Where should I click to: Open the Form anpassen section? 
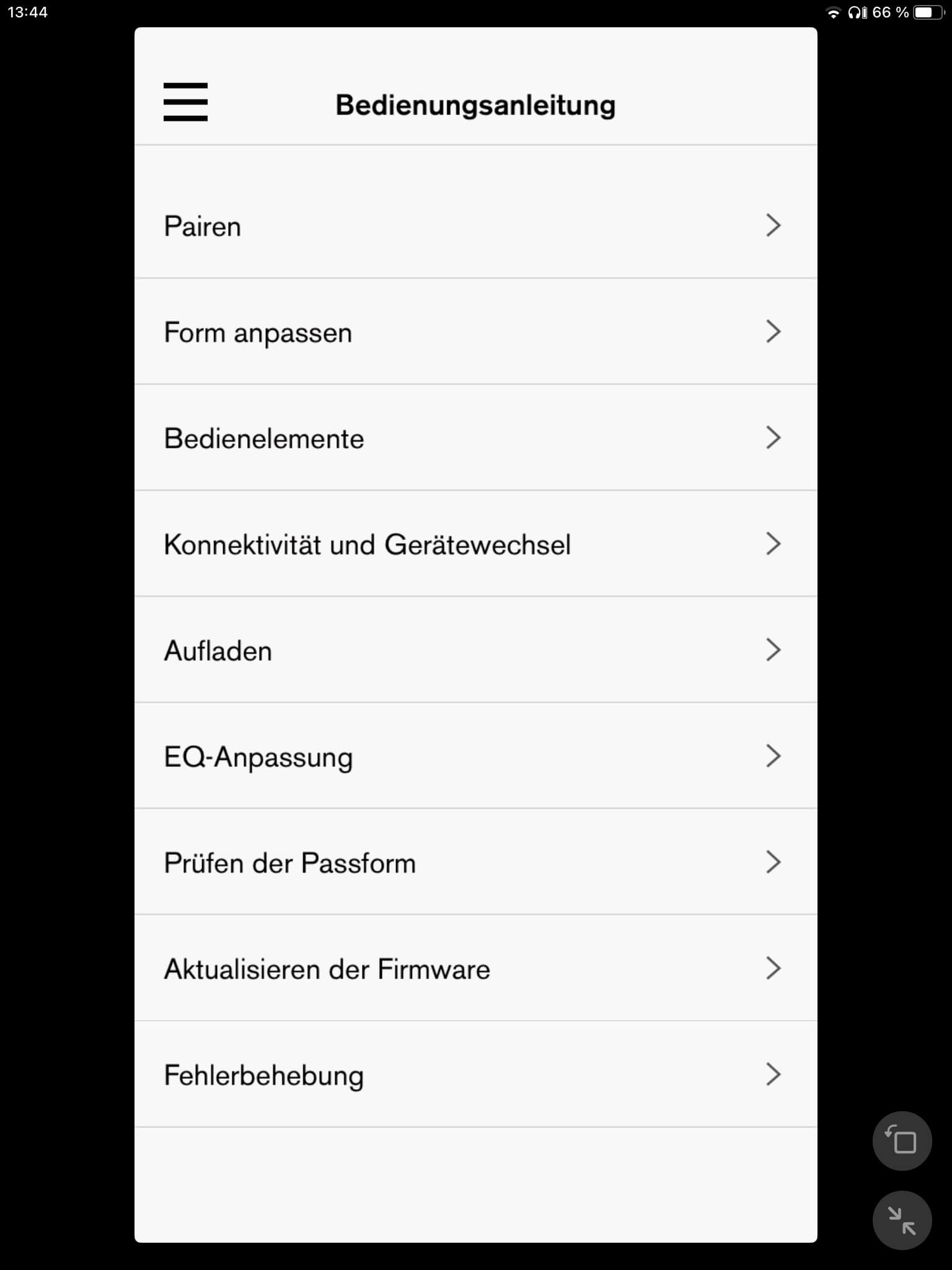(x=258, y=332)
